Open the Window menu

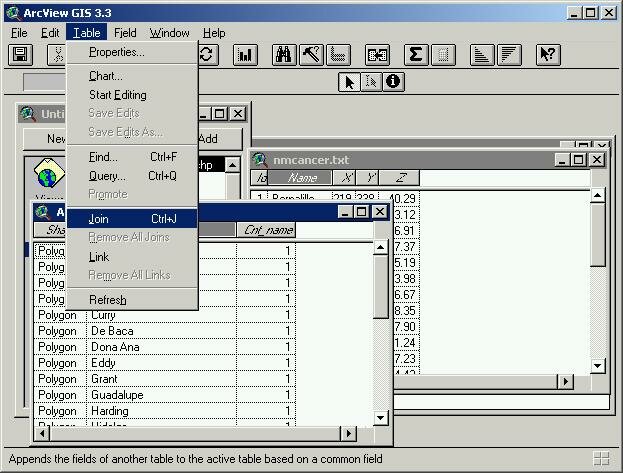(x=170, y=33)
